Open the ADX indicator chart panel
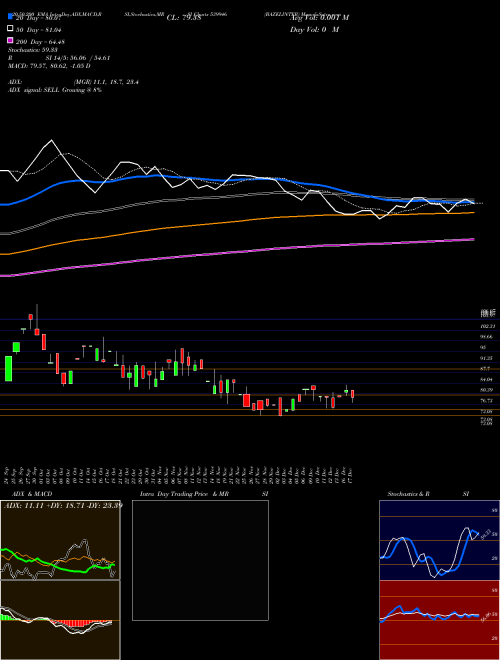500x660 pixels. click(x=60, y=540)
